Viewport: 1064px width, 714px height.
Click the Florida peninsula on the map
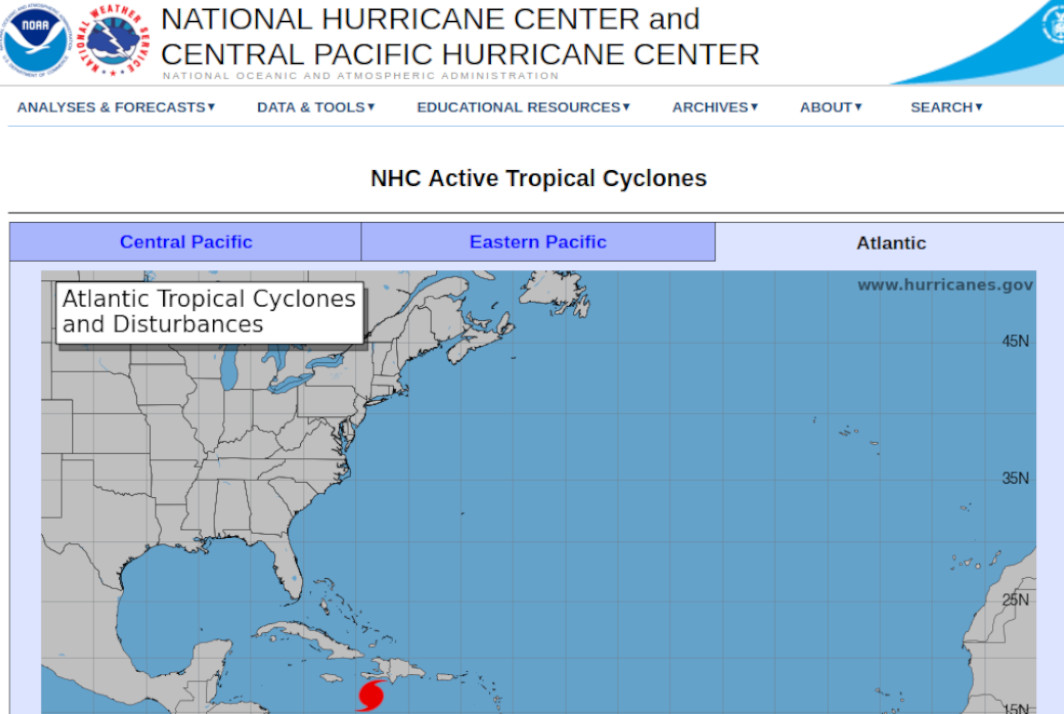[288, 573]
